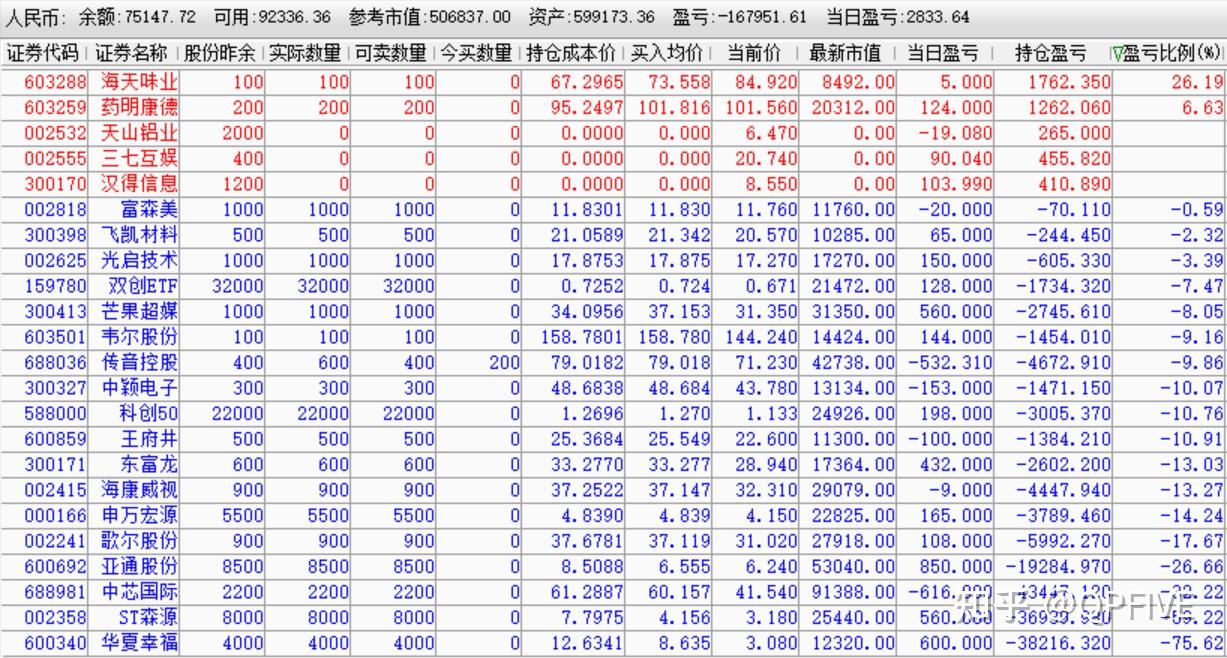The height and width of the screenshot is (658, 1227).
Task: Click the 可用:92336.36 available funds value
Action: [x=272, y=17]
